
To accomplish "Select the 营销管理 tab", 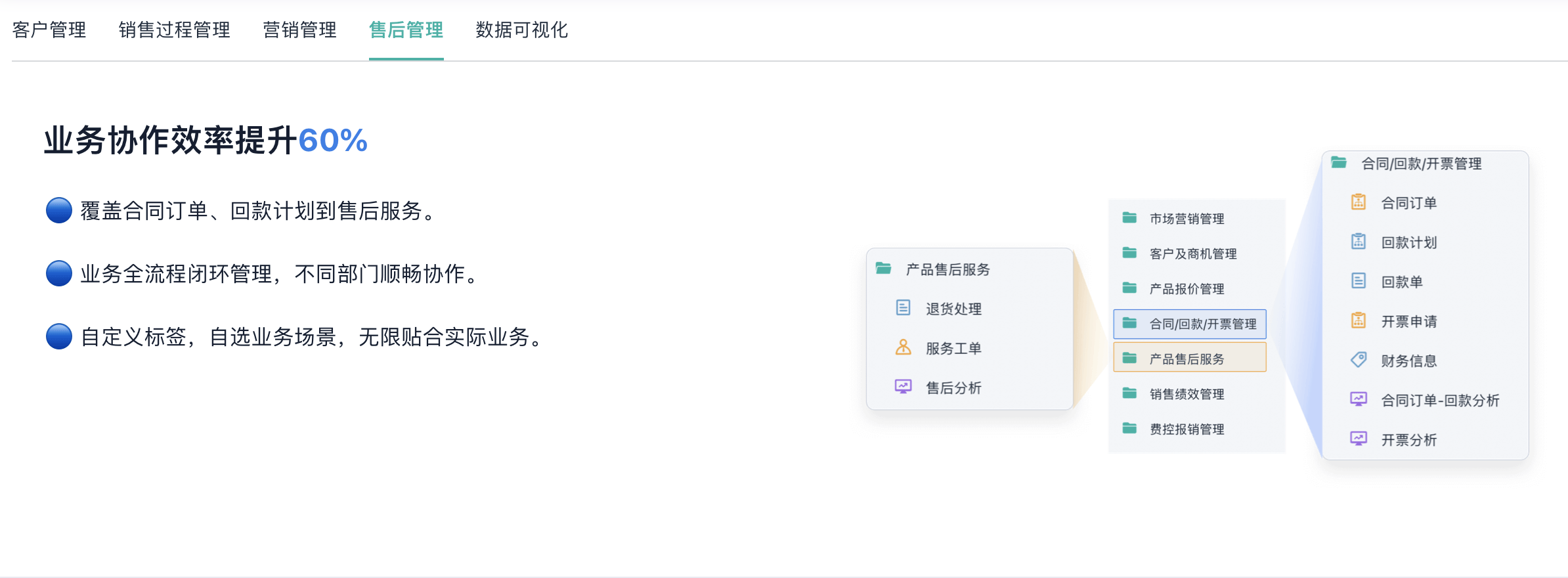I will coord(299,30).
